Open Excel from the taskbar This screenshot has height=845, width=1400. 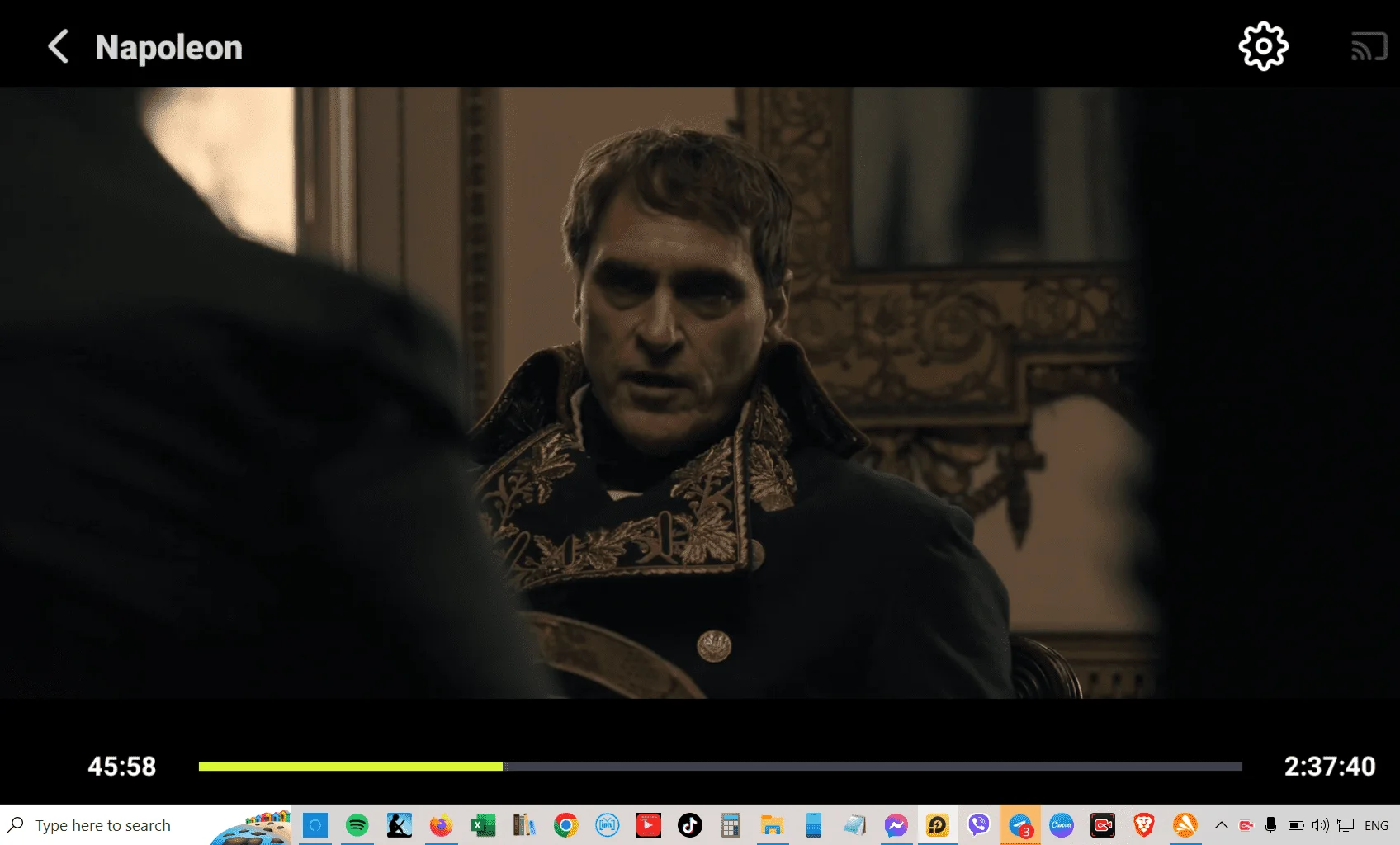click(x=483, y=825)
